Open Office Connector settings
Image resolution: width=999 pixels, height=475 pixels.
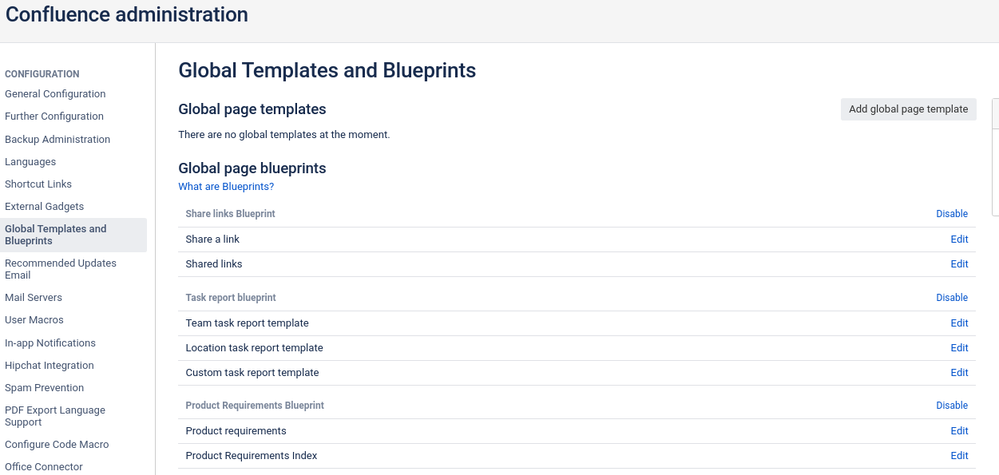click(x=43, y=467)
